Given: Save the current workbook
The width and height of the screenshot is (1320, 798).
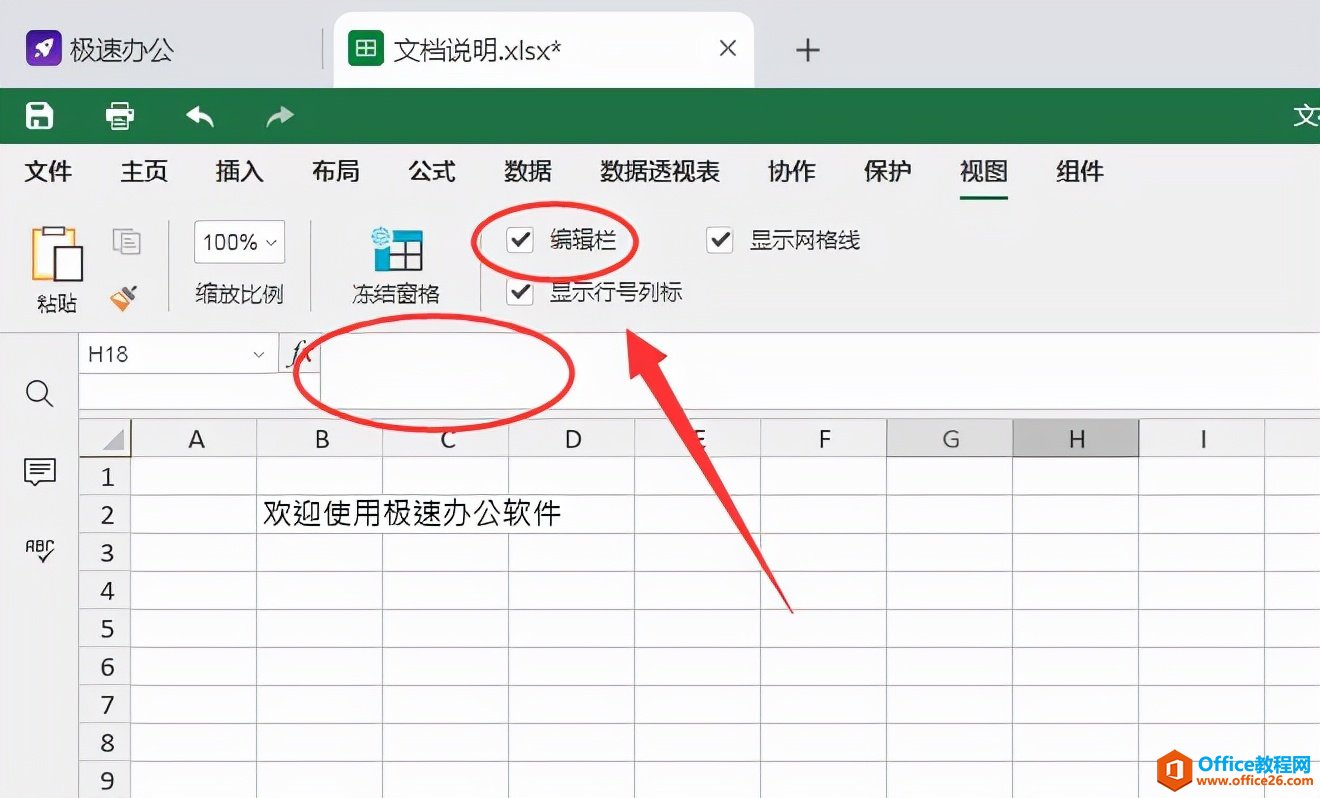Looking at the screenshot, I should [x=38, y=115].
